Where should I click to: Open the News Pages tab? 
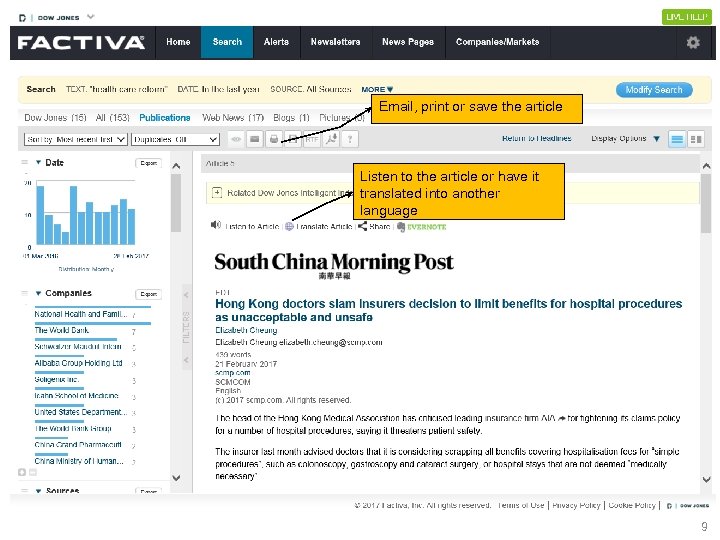point(408,42)
